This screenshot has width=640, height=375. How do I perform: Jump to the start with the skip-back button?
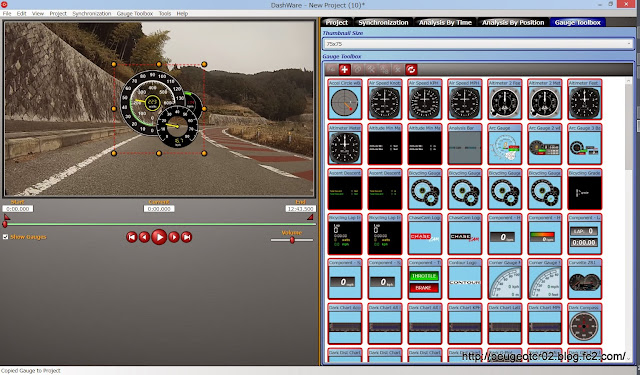tap(131, 237)
